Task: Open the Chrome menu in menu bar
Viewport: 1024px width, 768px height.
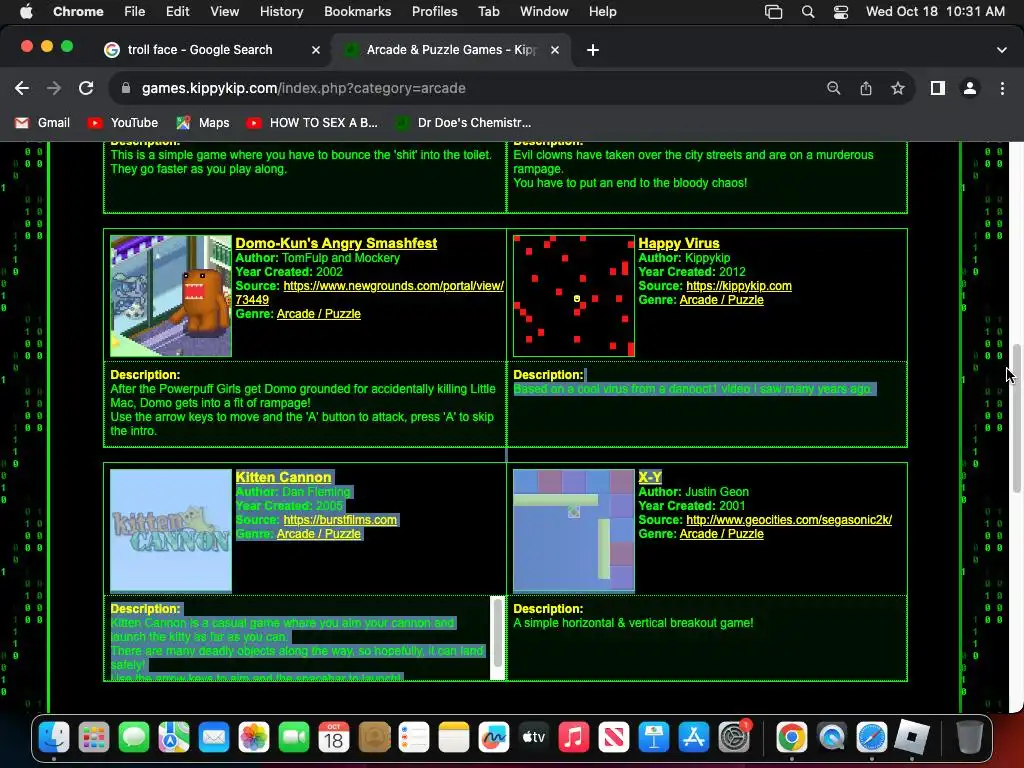Action: coord(78,12)
